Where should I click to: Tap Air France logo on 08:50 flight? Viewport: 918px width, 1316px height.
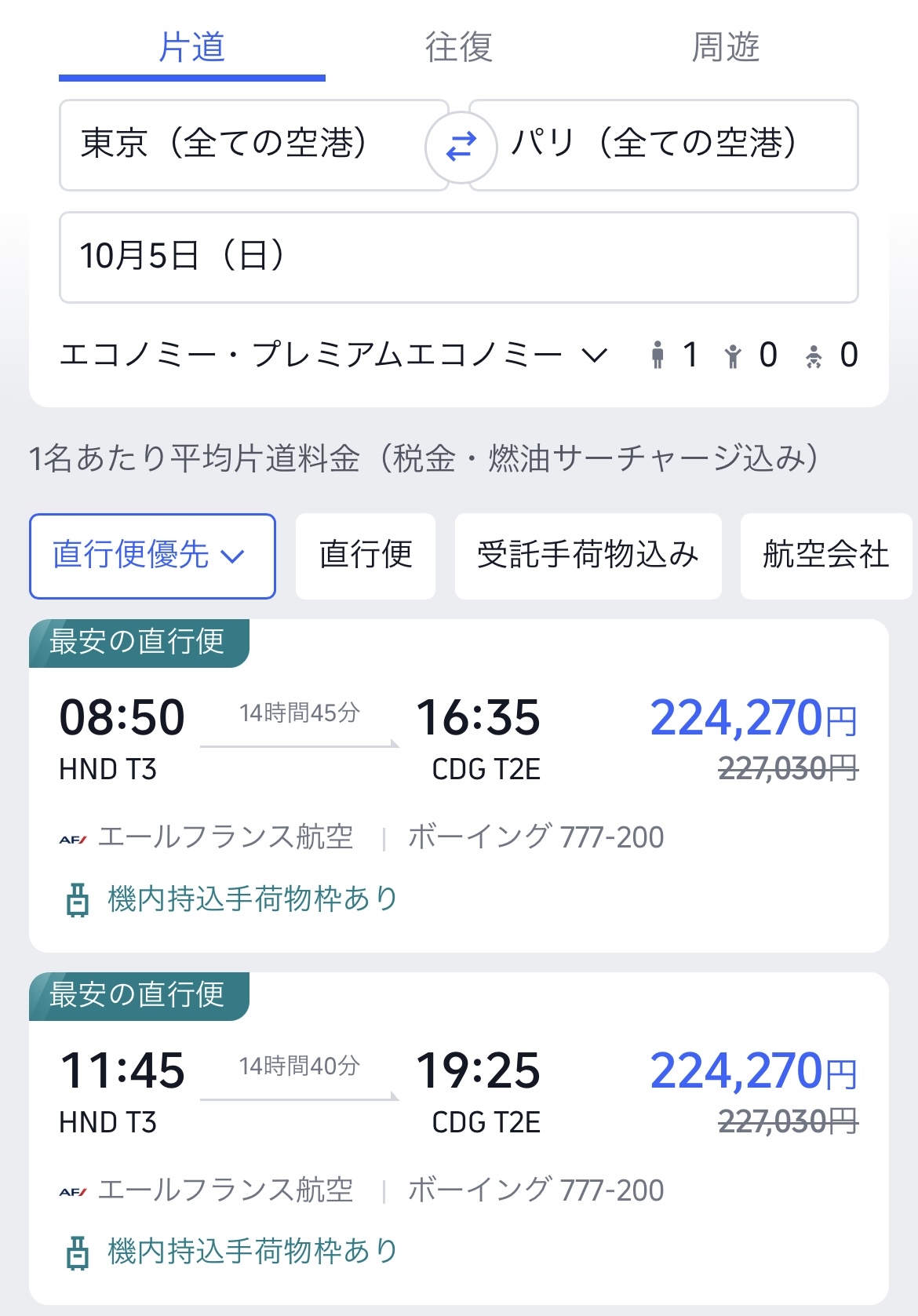pos(73,839)
